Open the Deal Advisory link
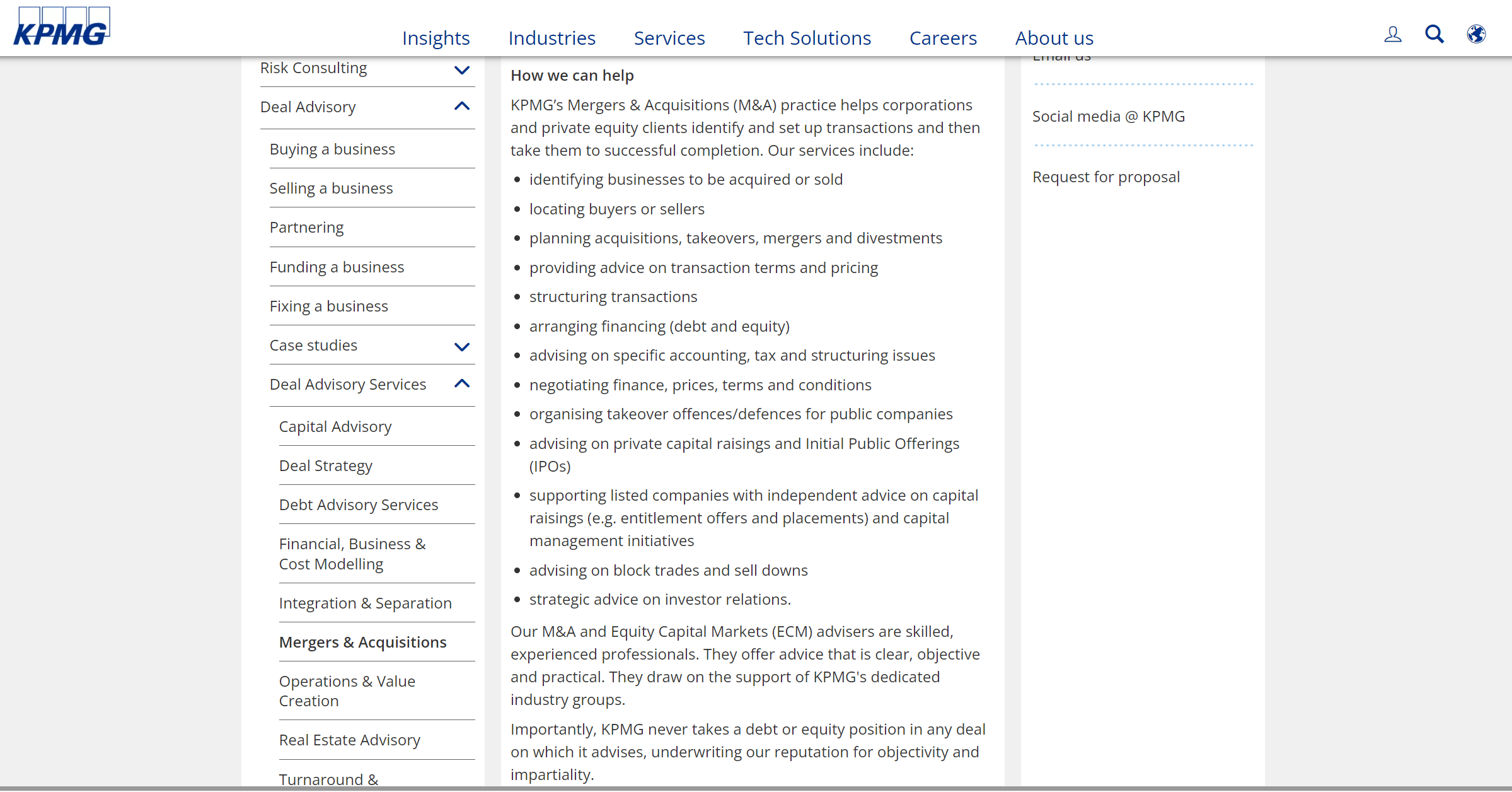The width and height of the screenshot is (1512, 792). [x=308, y=107]
